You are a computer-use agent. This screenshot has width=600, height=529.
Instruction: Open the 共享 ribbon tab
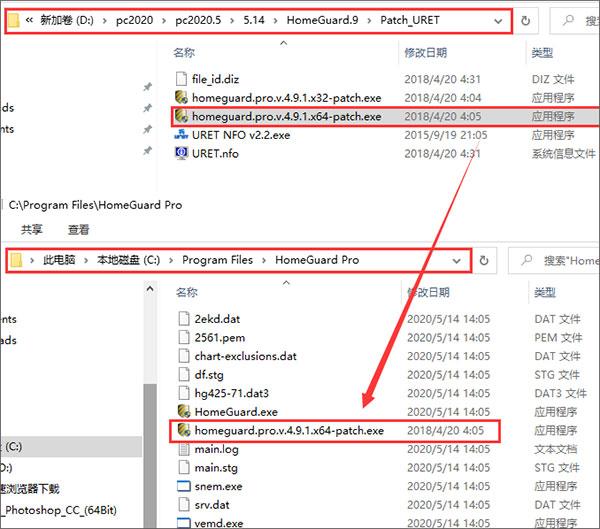tap(32, 229)
